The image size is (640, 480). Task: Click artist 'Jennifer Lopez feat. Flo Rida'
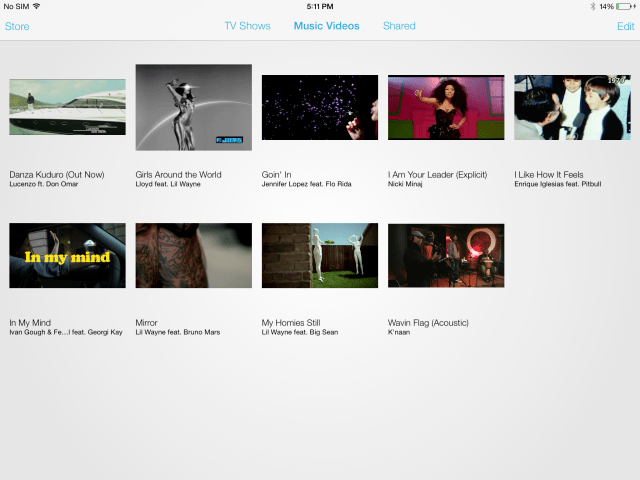click(x=307, y=184)
